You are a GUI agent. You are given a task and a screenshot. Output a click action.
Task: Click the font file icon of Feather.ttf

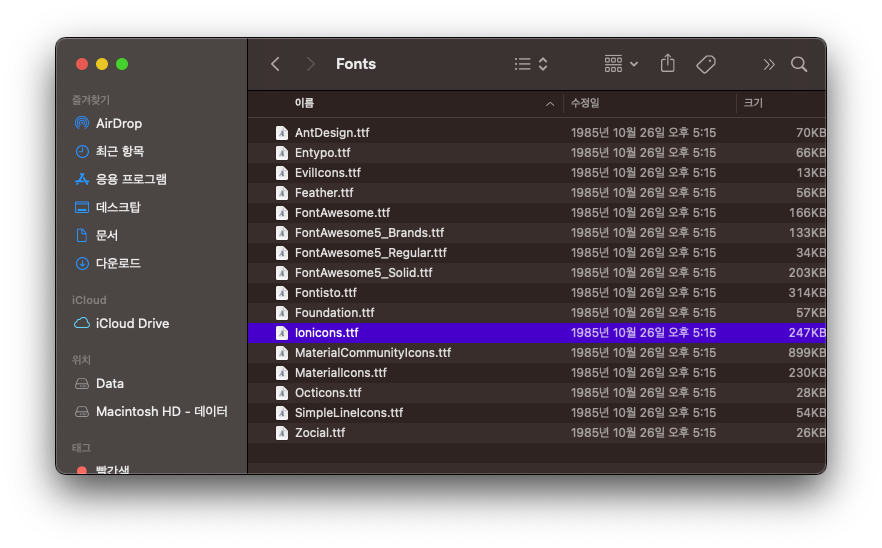click(282, 193)
